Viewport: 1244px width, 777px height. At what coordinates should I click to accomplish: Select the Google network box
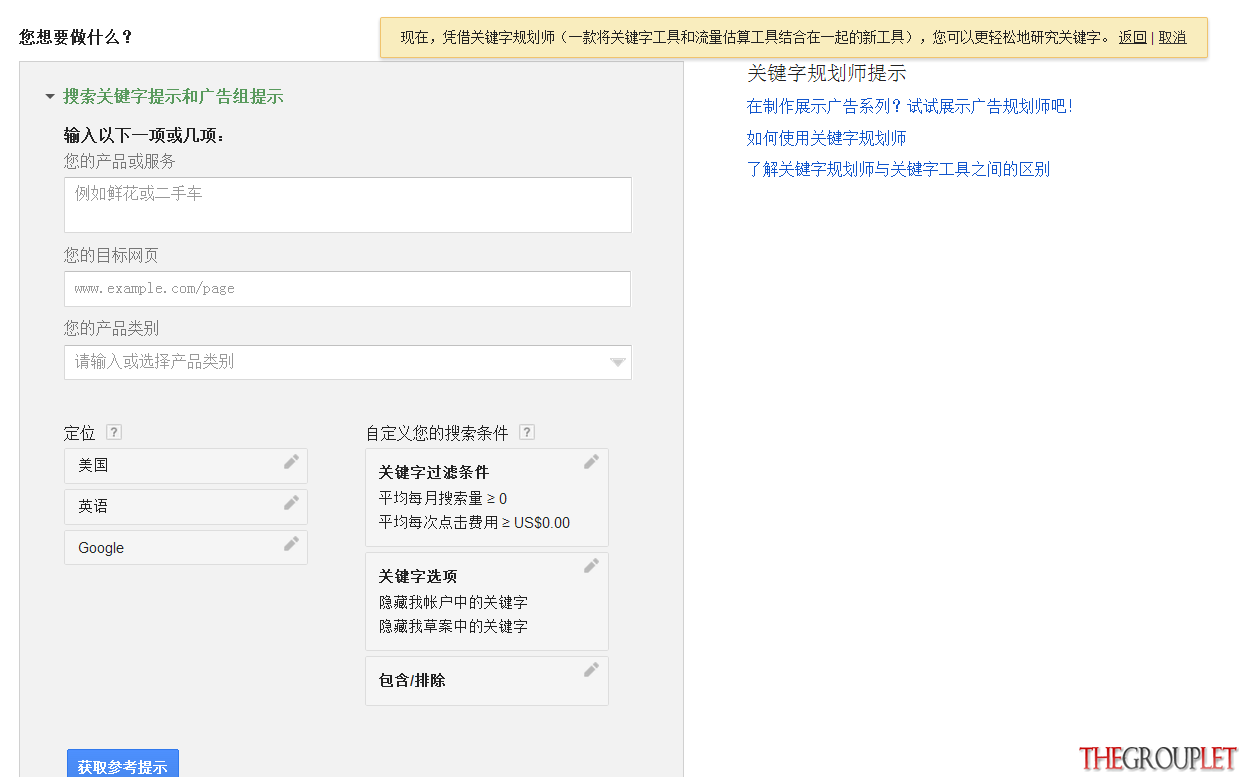click(x=186, y=548)
